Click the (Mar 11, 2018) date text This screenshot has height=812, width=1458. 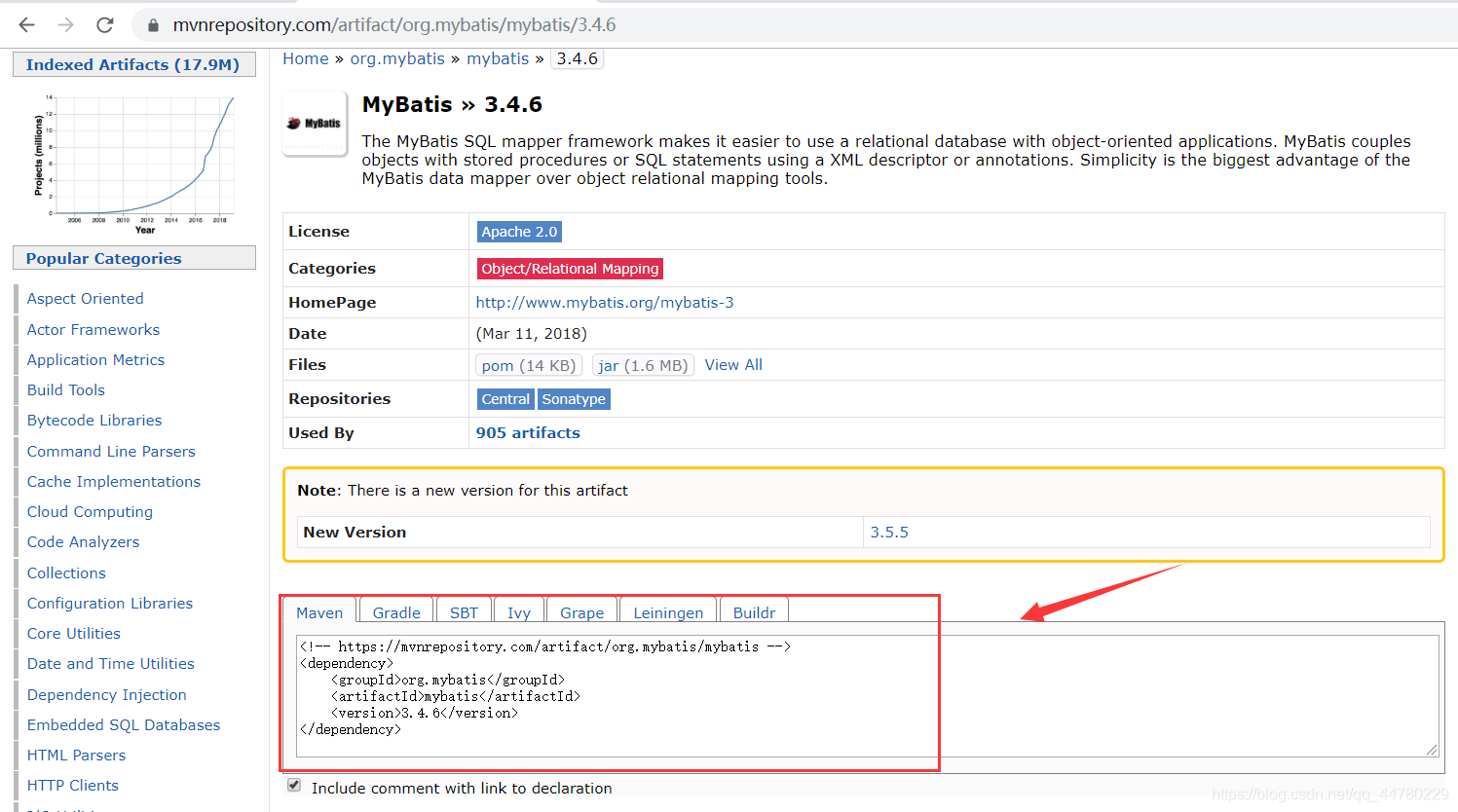click(x=531, y=334)
